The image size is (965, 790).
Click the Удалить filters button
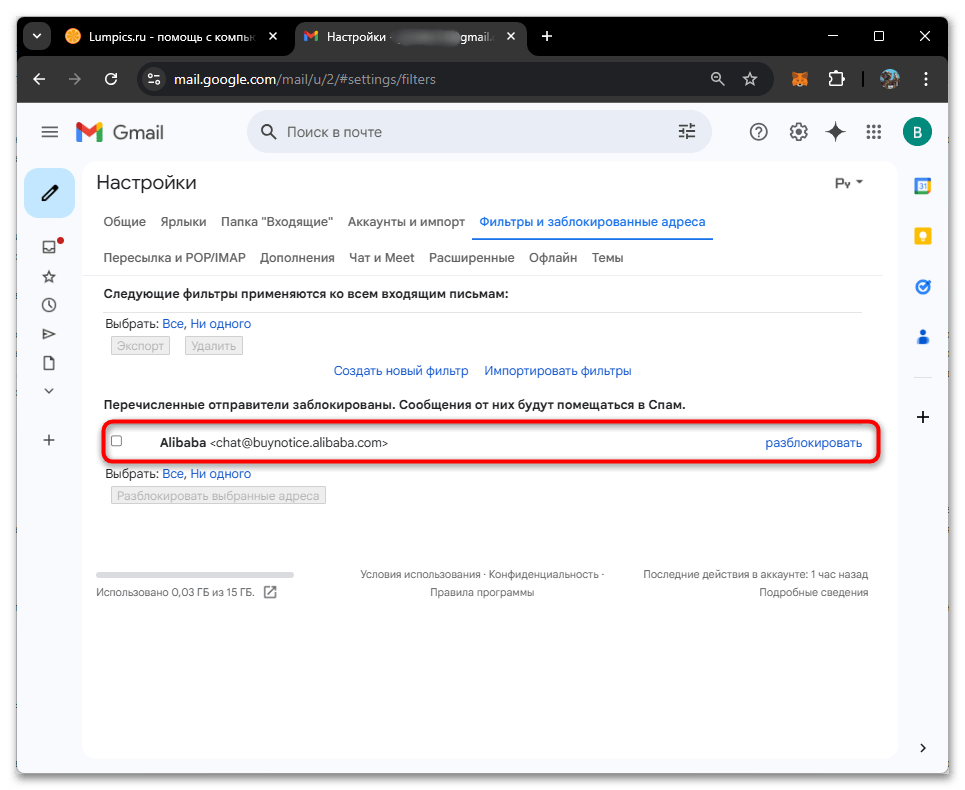coord(214,346)
